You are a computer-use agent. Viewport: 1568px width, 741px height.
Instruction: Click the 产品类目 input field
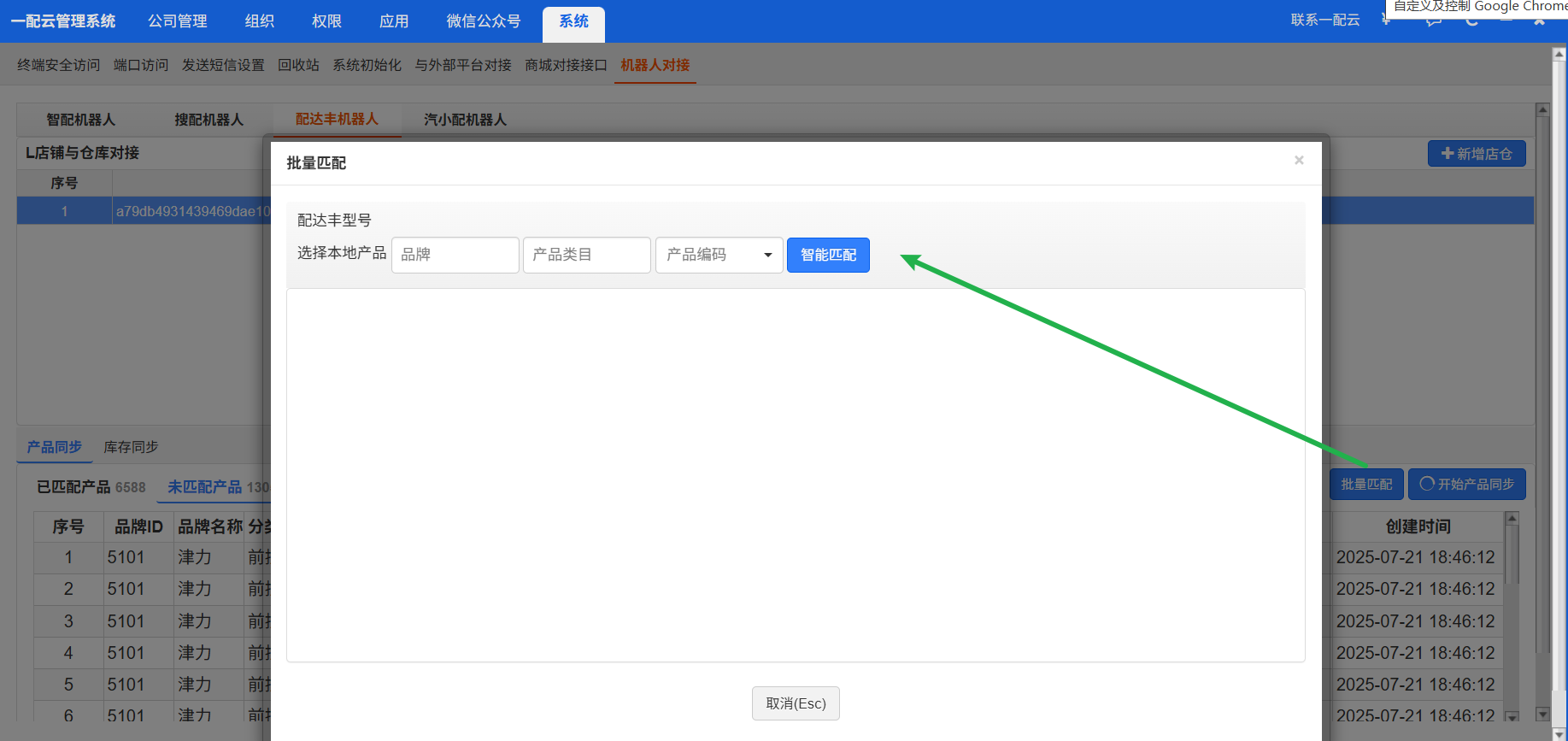[x=586, y=255]
